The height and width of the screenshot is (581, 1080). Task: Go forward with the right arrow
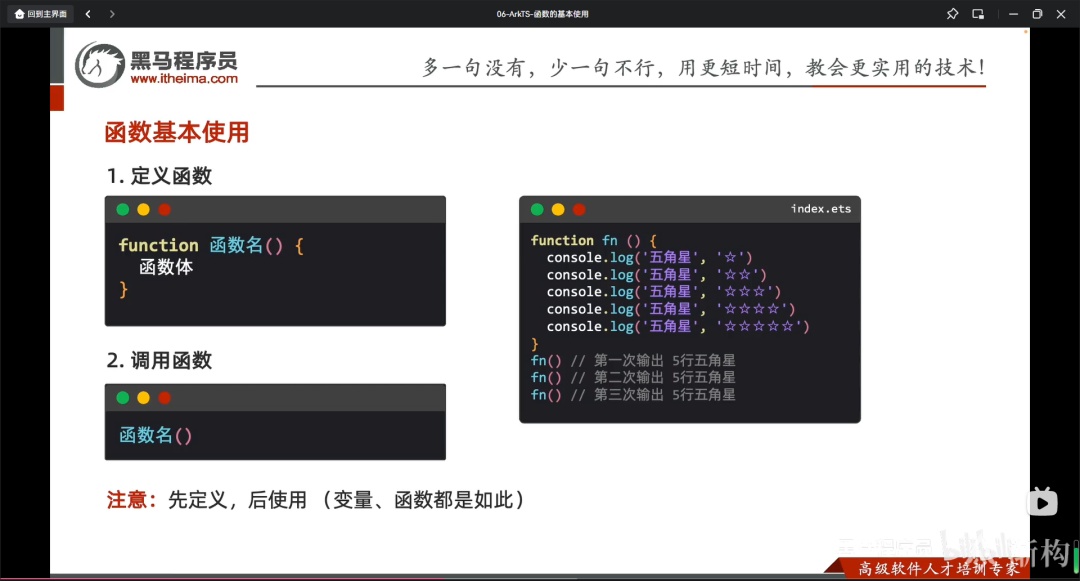pyautogui.click(x=112, y=14)
